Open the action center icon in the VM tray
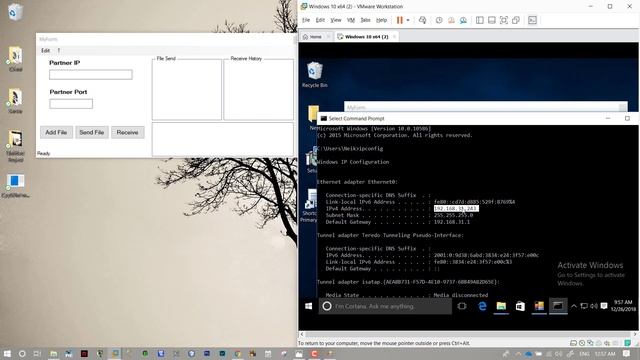This screenshot has height=360, width=640. 604,306
